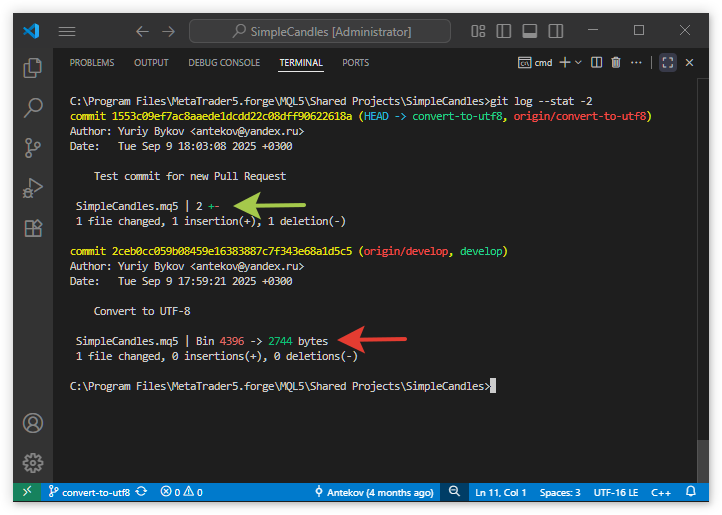
Task: Open the terminal more actions menu
Action: [636, 63]
